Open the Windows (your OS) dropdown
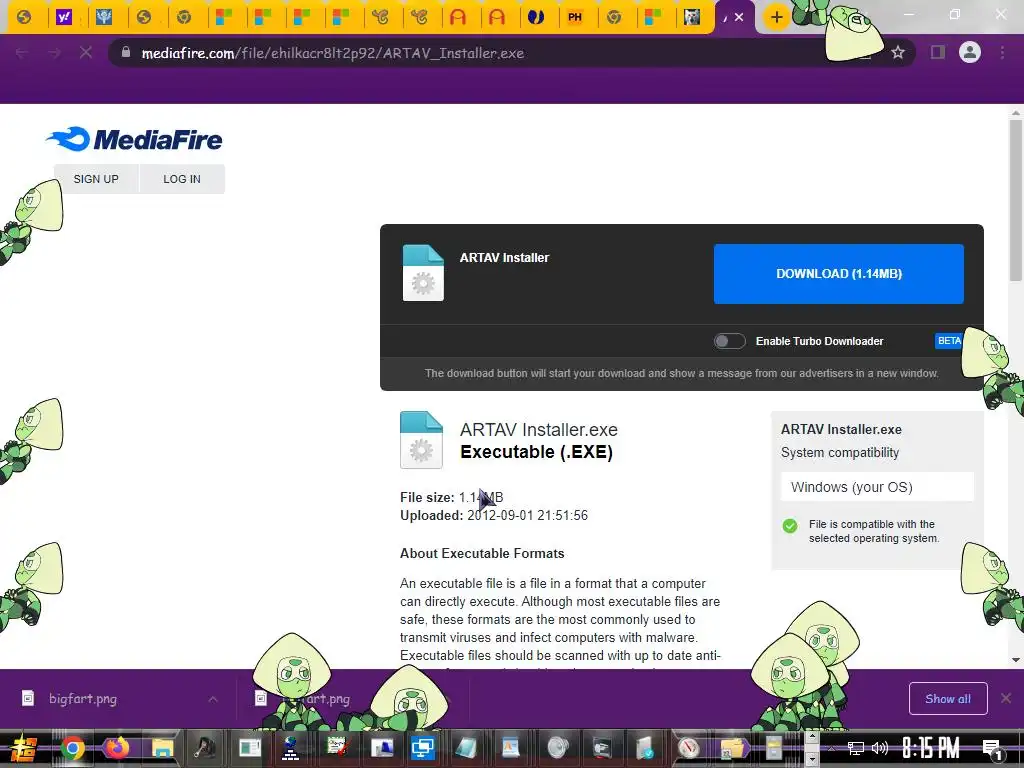The width and height of the screenshot is (1024, 768). pos(877,487)
